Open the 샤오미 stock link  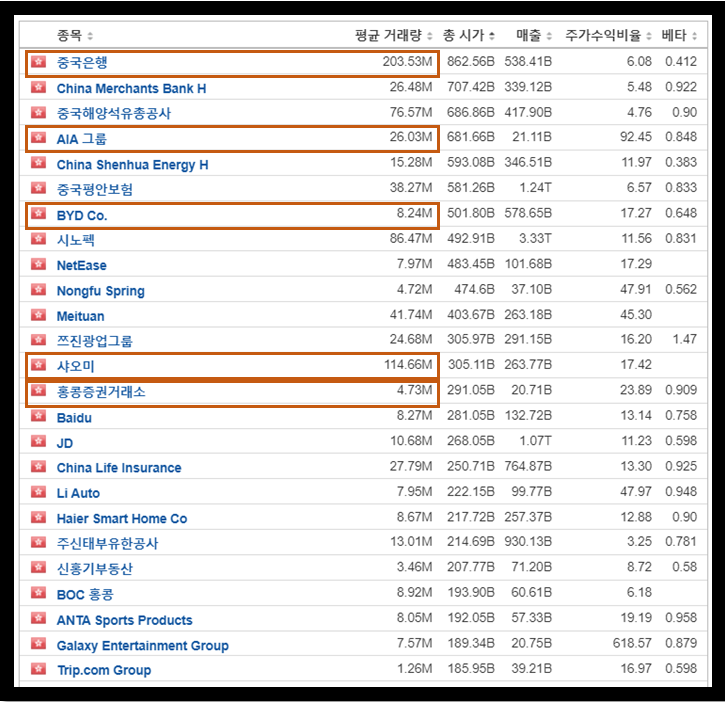[75, 366]
